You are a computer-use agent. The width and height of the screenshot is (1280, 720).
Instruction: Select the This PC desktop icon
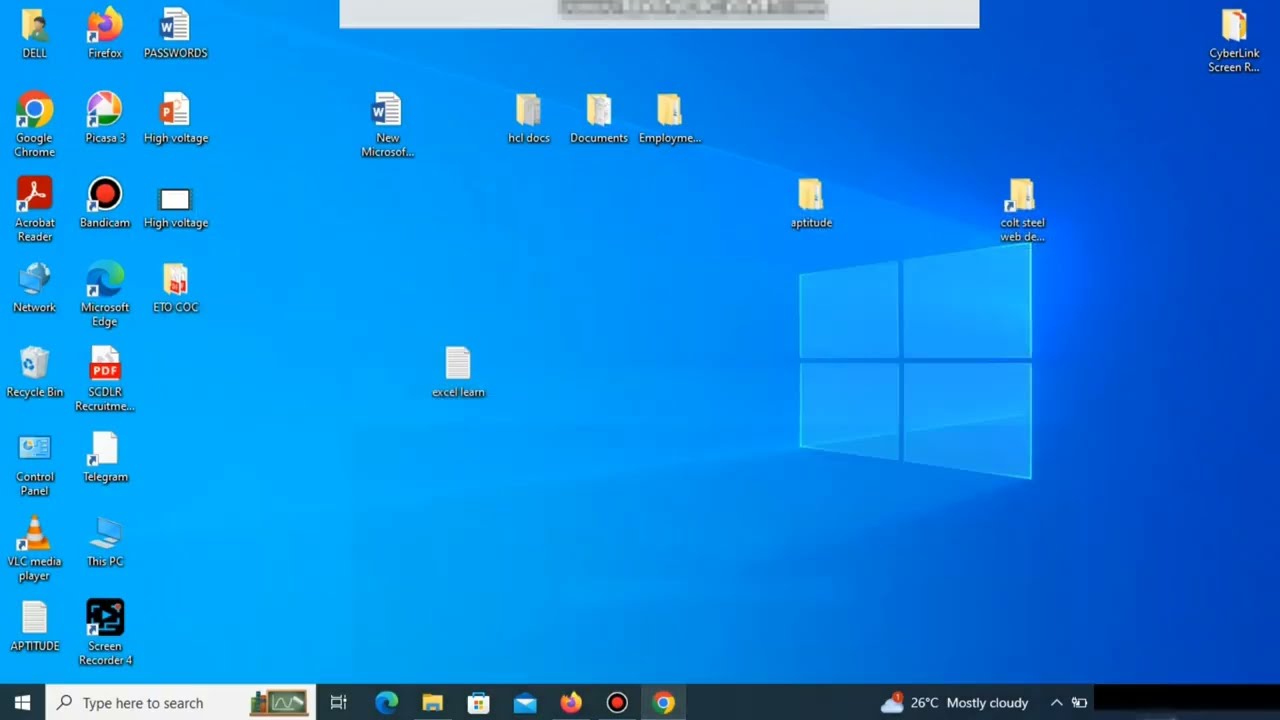[105, 542]
